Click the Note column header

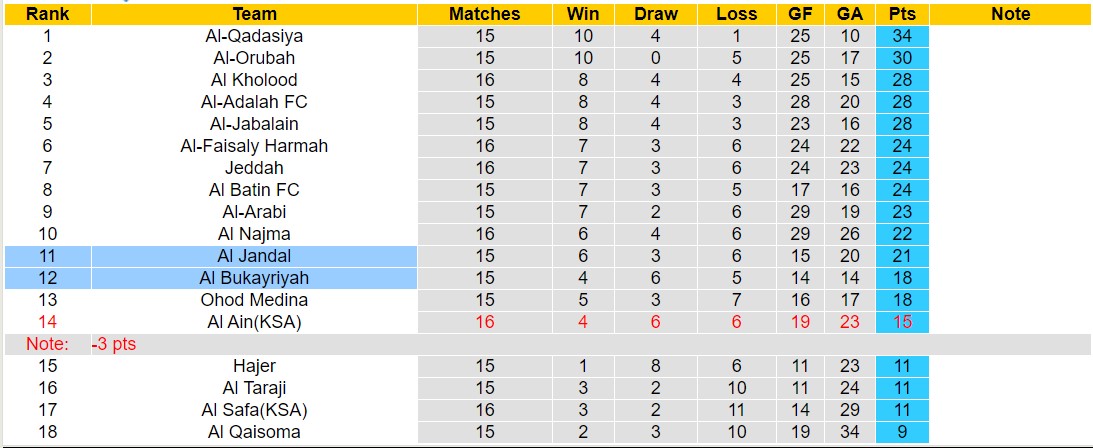point(1010,14)
